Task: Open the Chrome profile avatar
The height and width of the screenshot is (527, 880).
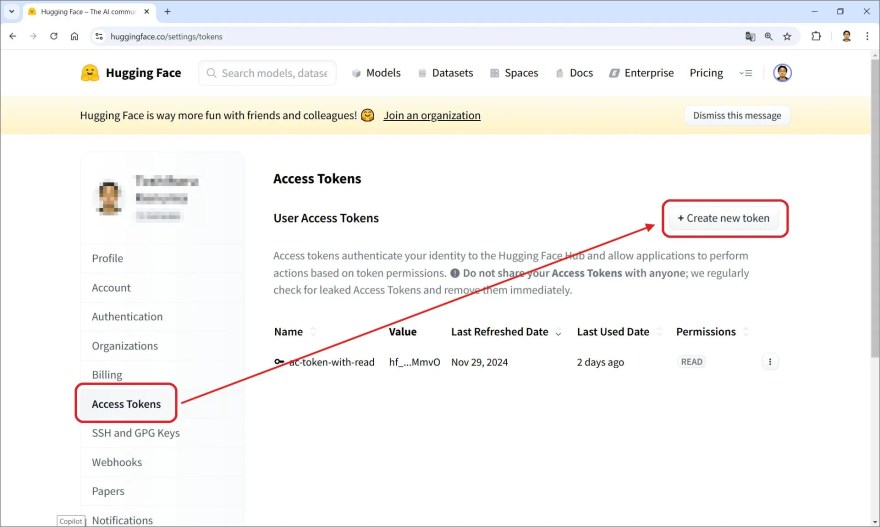Action: point(846,36)
